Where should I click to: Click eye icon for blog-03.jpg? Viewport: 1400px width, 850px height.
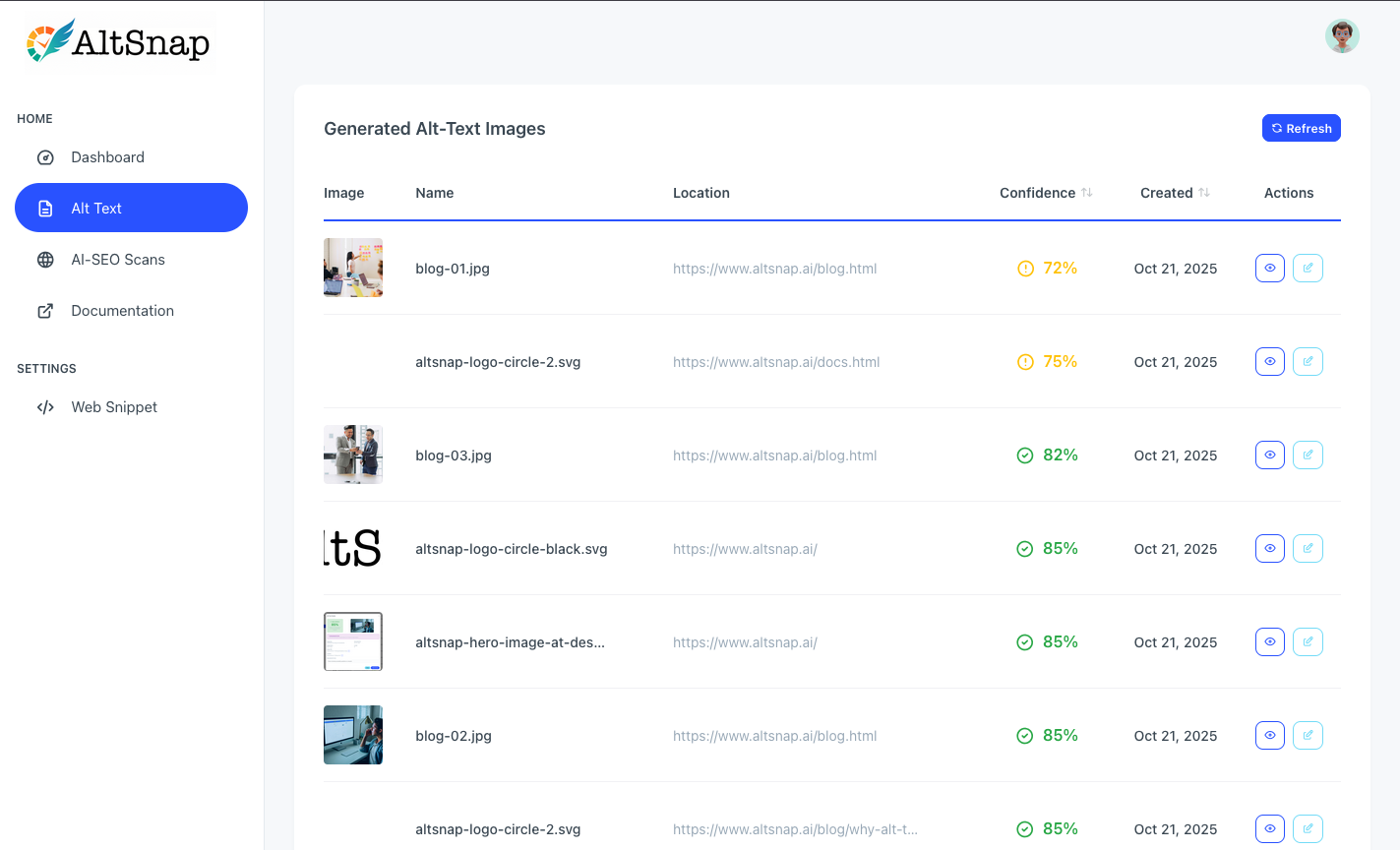(1270, 455)
